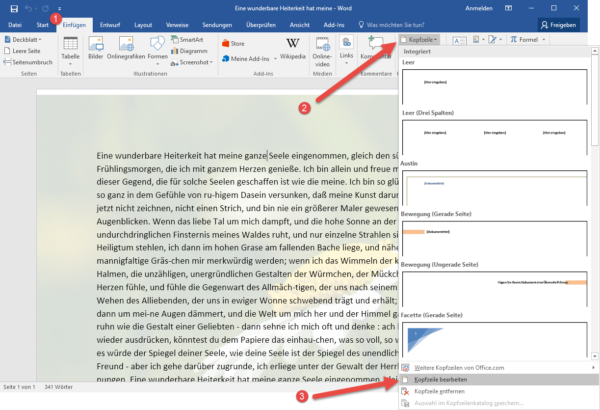Insert a Seitenumbruch

[28, 62]
